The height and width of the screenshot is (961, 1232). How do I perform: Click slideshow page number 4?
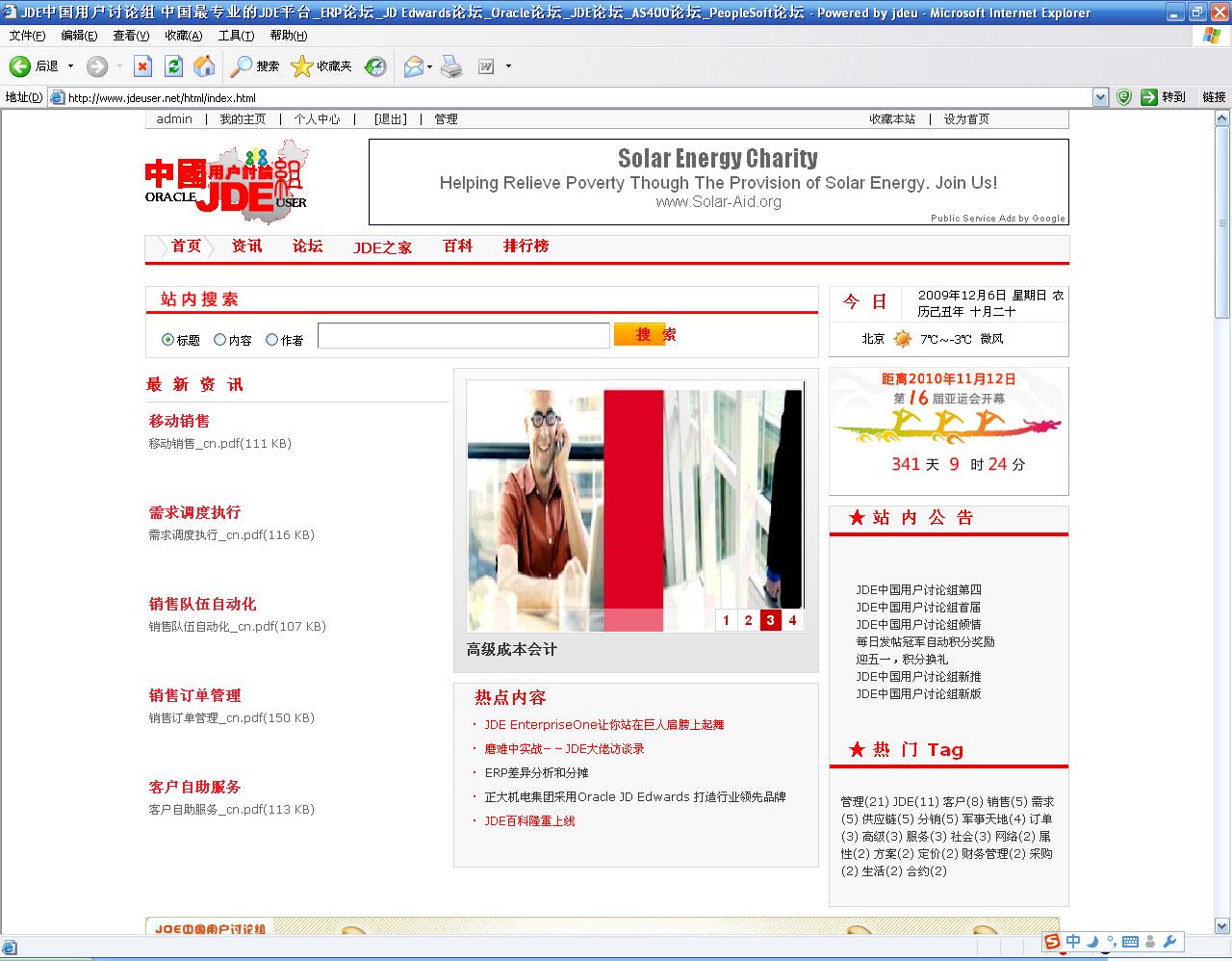point(792,620)
